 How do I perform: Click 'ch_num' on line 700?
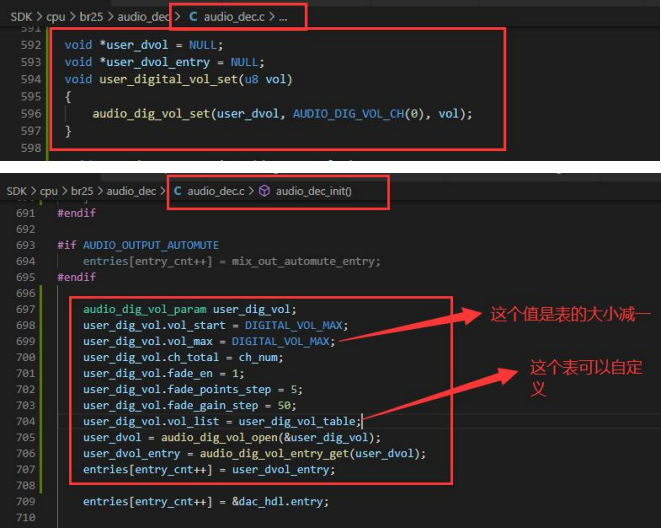point(258,357)
